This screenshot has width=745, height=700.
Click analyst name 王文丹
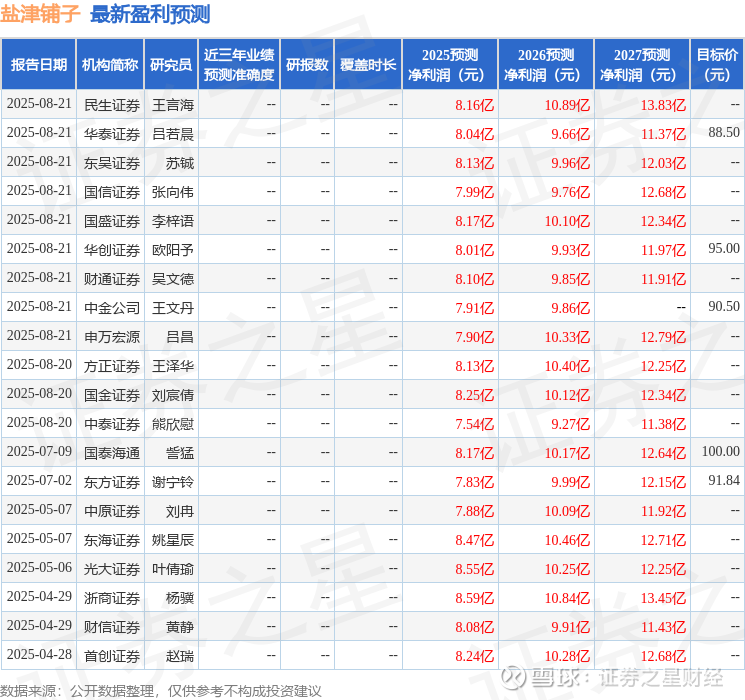pyautogui.click(x=173, y=308)
